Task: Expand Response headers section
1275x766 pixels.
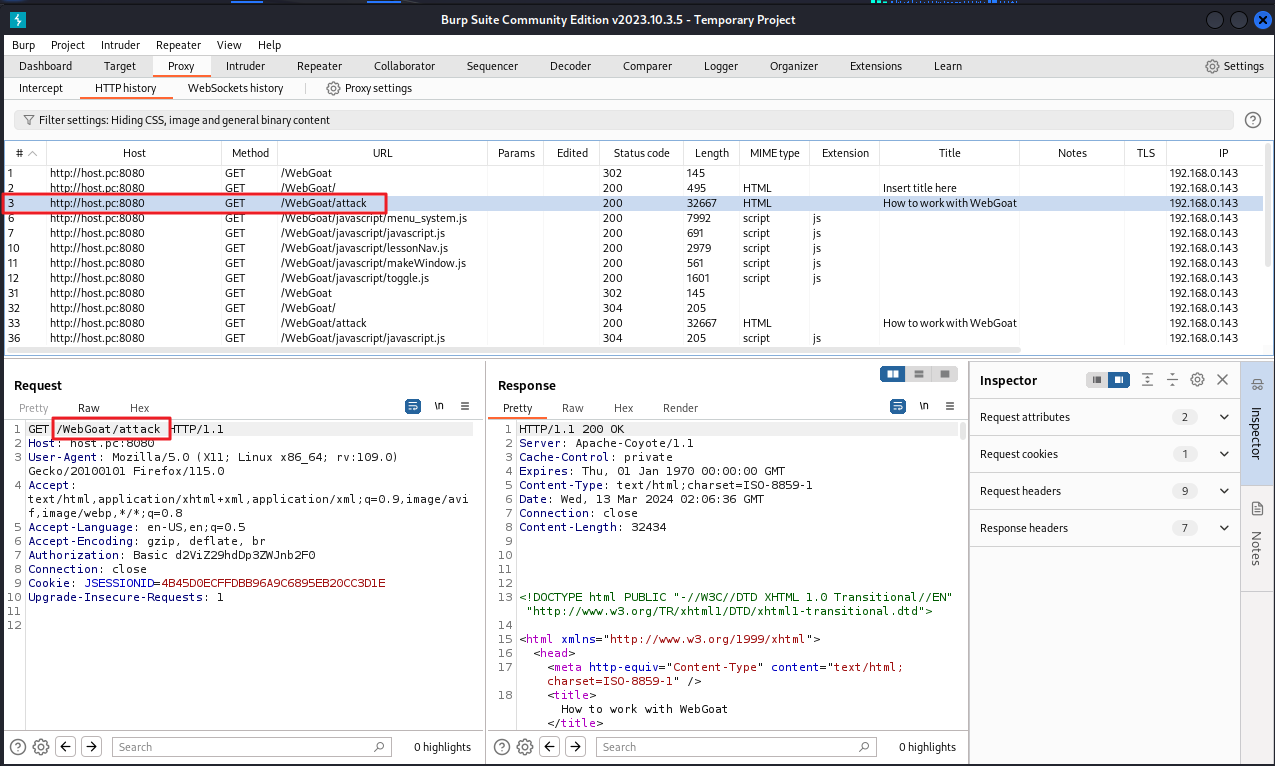Action: (x=1224, y=528)
